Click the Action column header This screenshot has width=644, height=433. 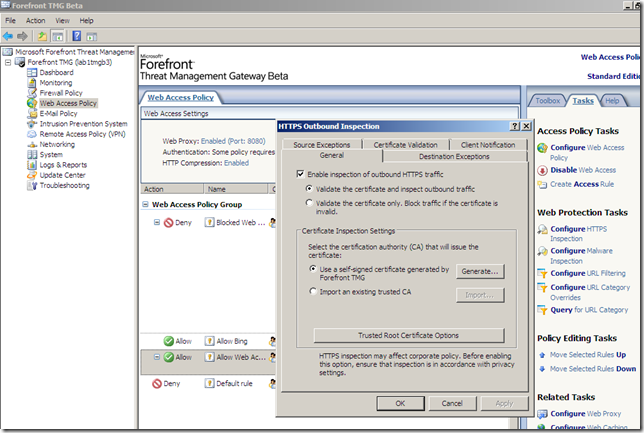click(172, 189)
